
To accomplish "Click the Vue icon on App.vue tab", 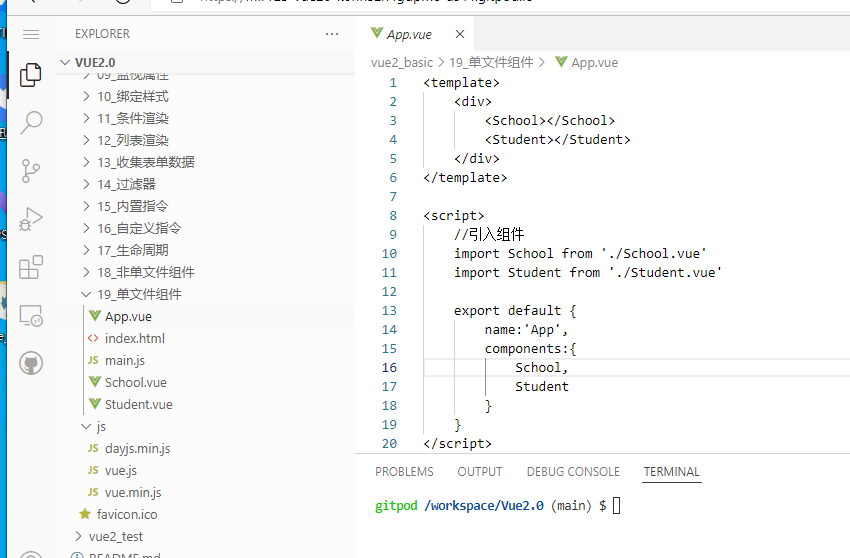I will point(377,34).
